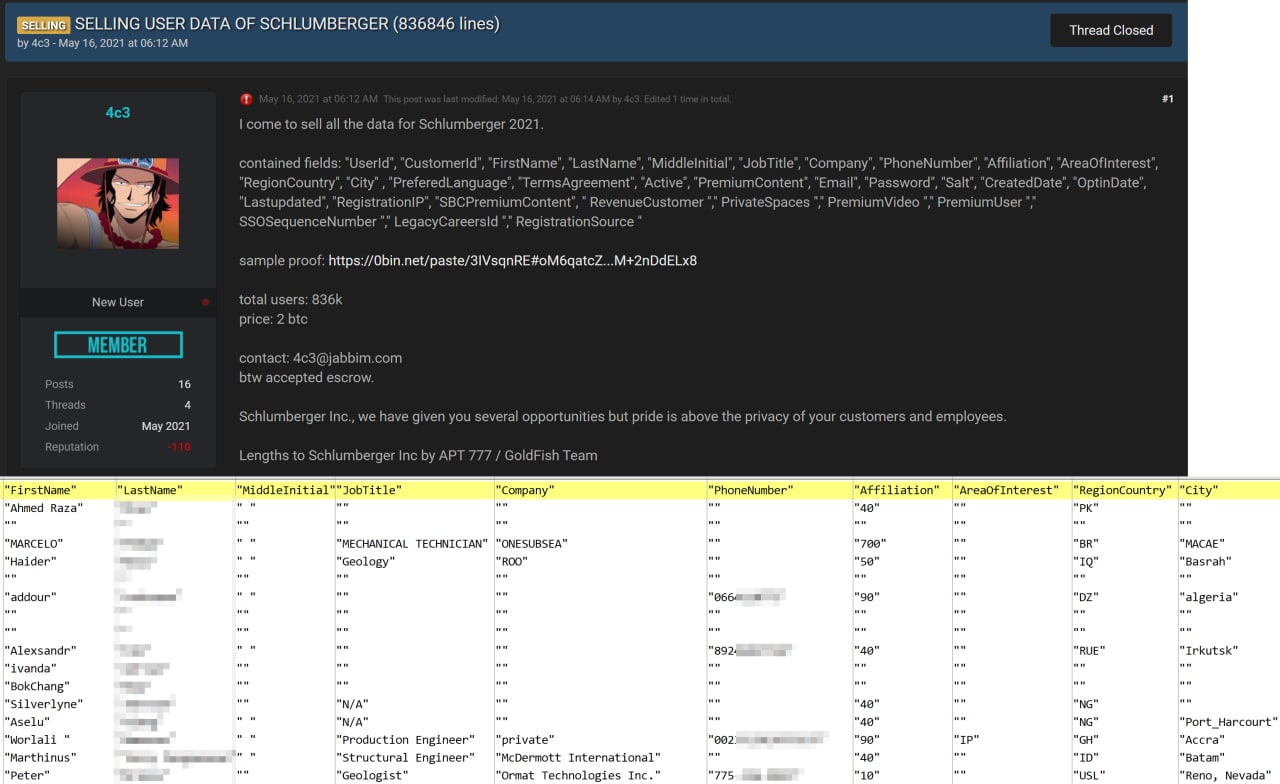Click the red offline status dot

click(206, 302)
